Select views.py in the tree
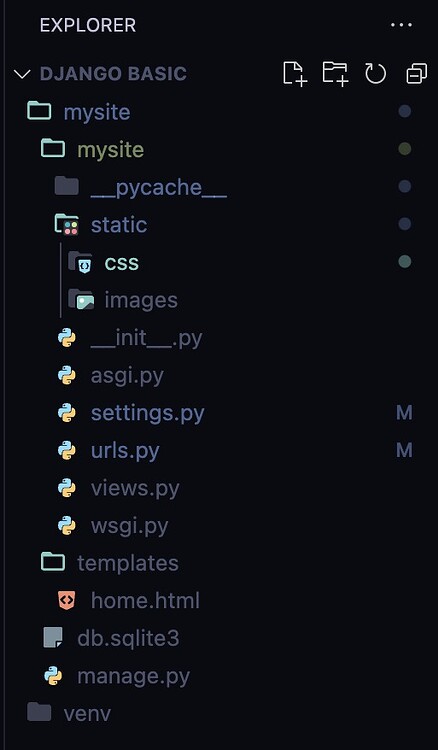This screenshot has height=750, width=438. pos(135,488)
